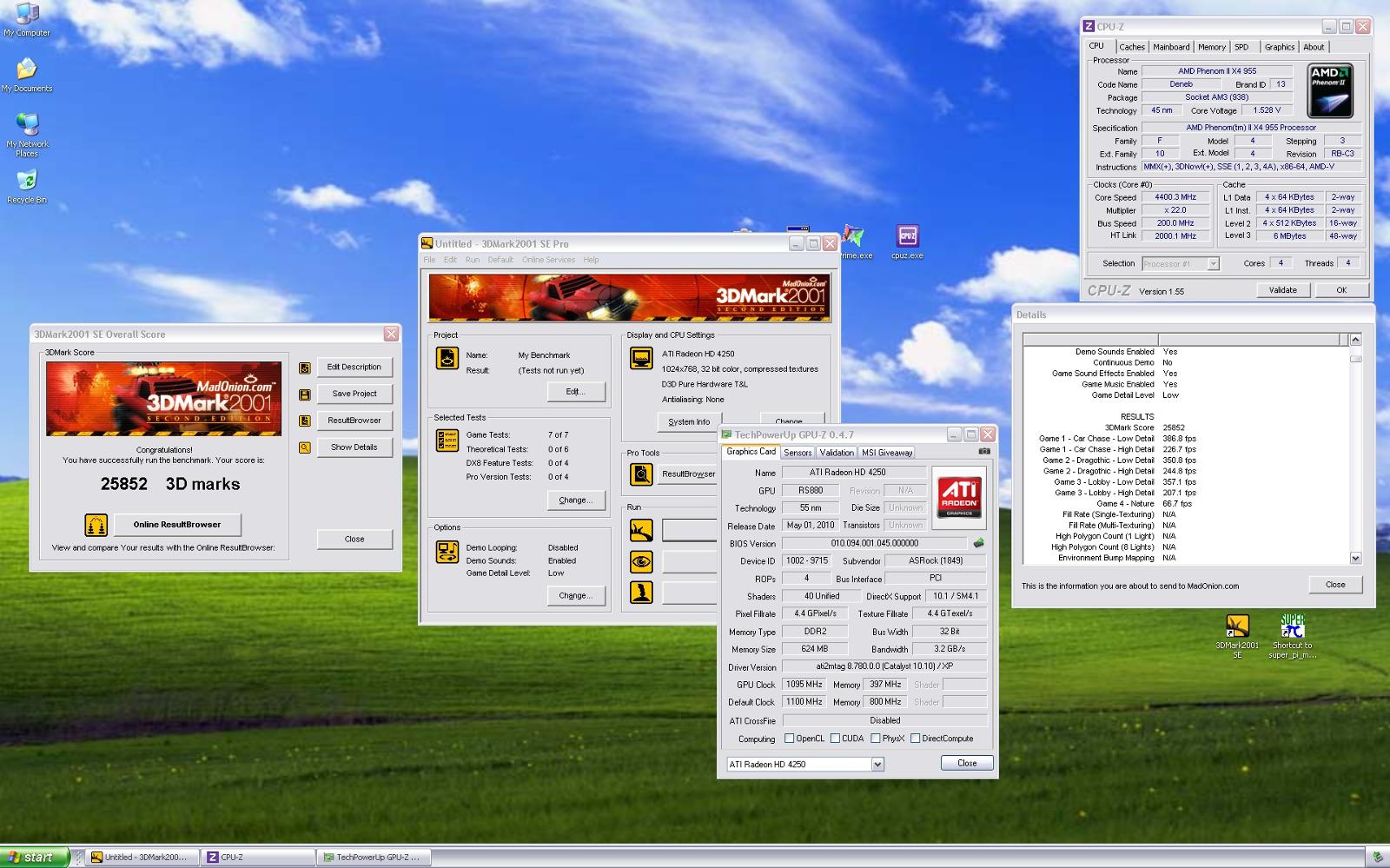Open the ATI Radeon HD 4250 dropdown
Screen dimensions: 1390x868
[x=877, y=765]
